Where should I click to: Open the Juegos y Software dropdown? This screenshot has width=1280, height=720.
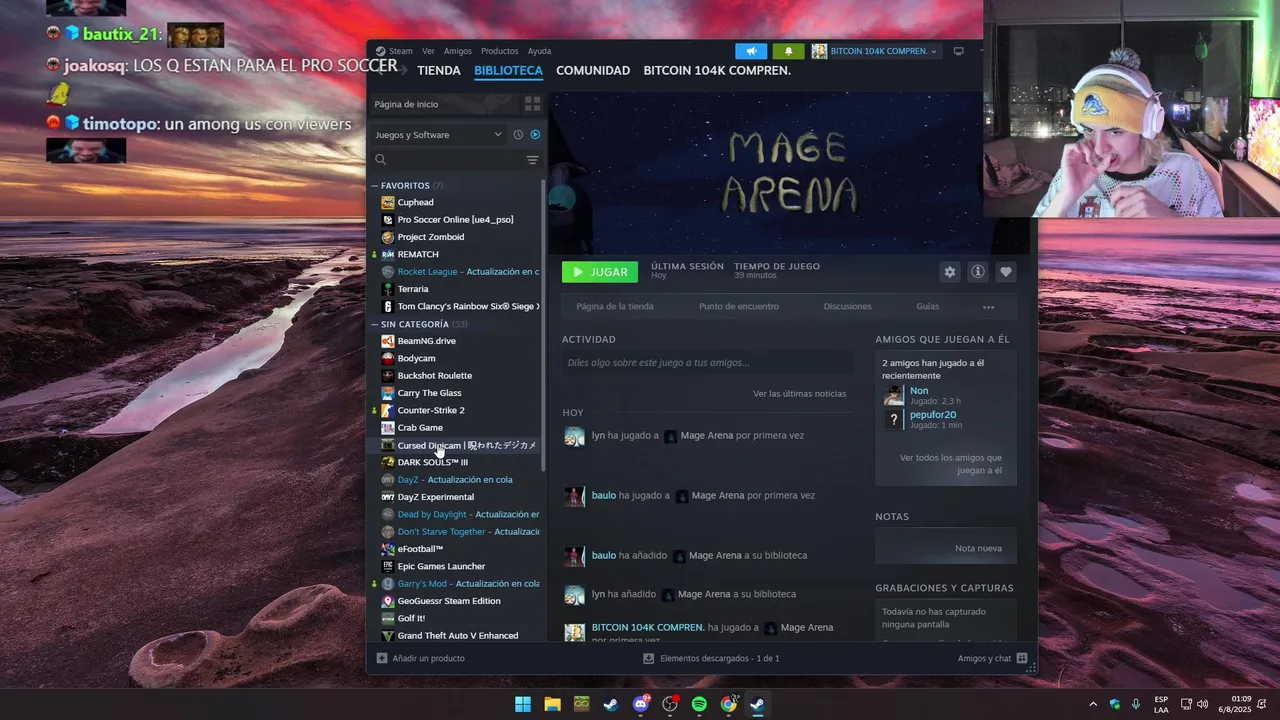[438, 135]
